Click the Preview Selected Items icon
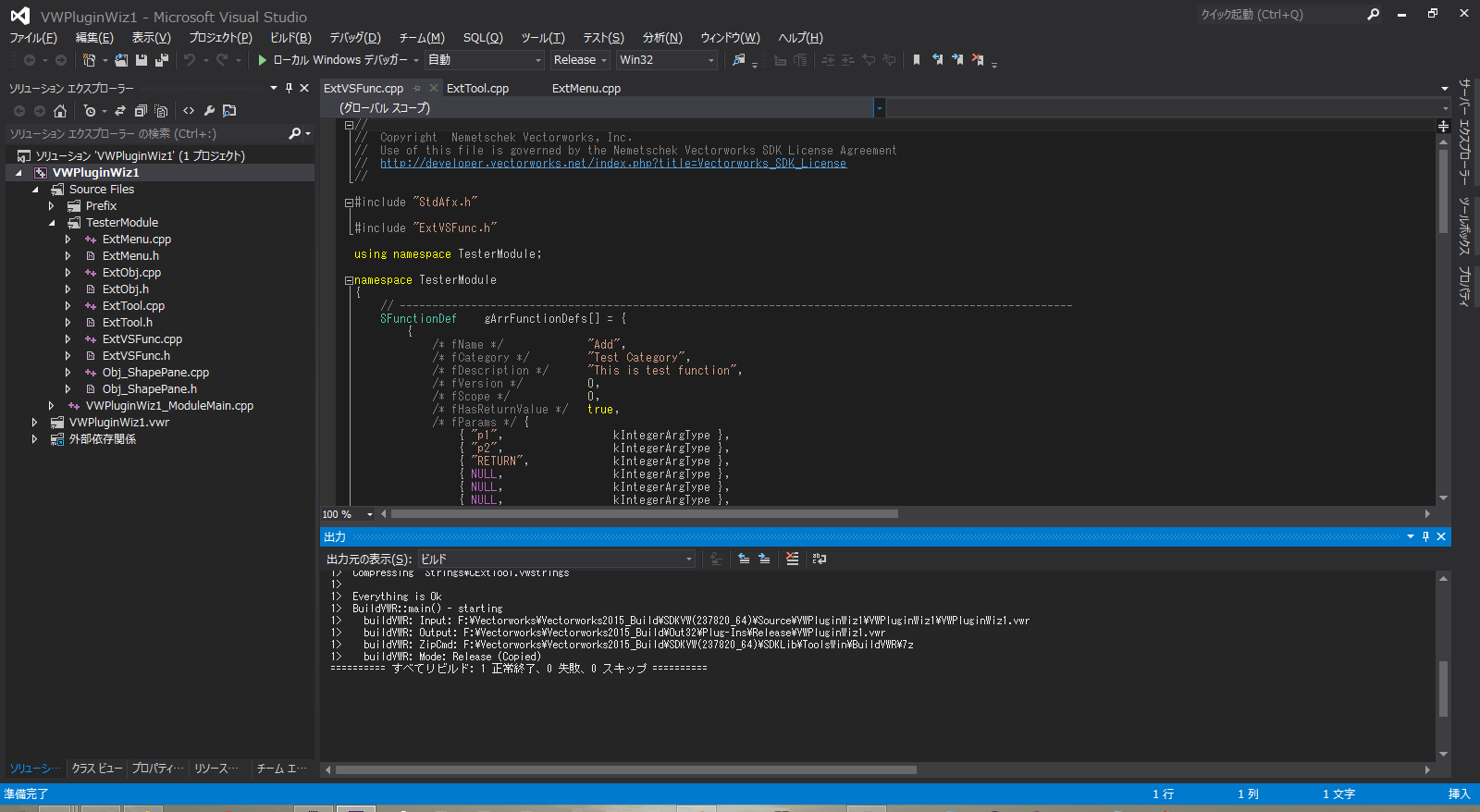This screenshot has width=1480, height=812. (229, 111)
